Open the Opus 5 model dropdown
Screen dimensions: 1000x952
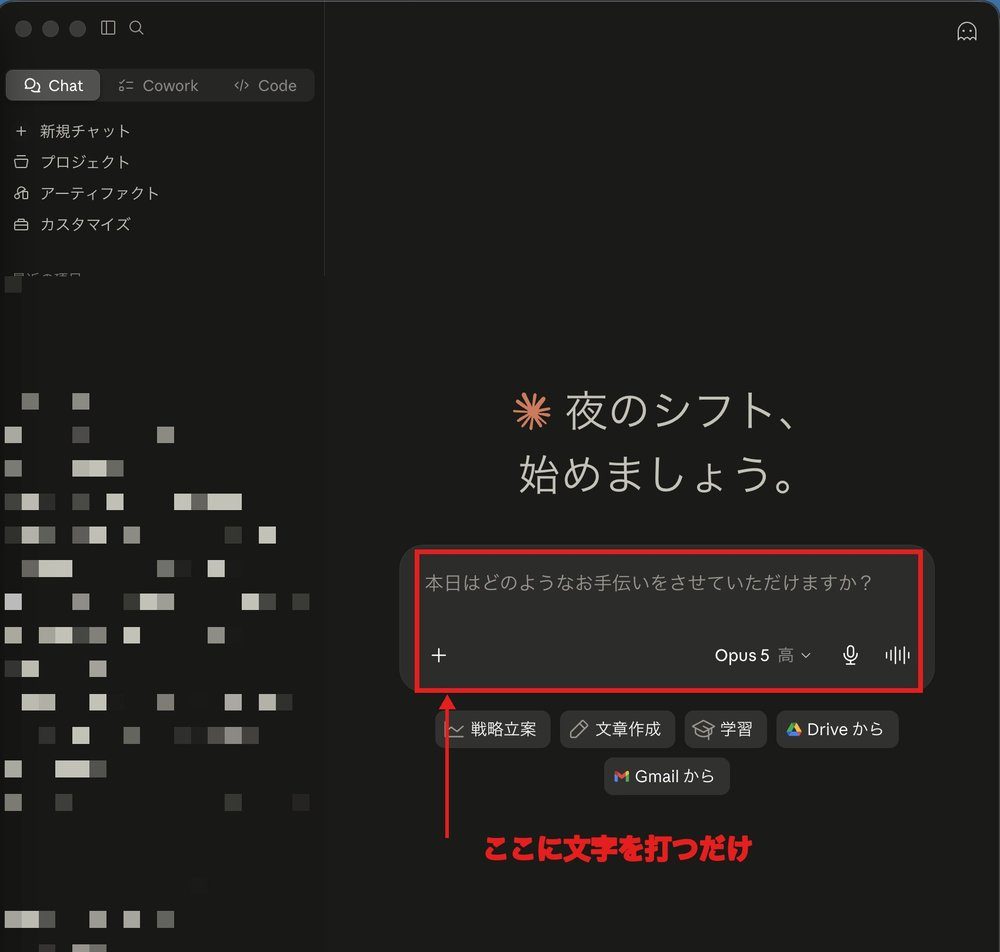click(762, 655)
